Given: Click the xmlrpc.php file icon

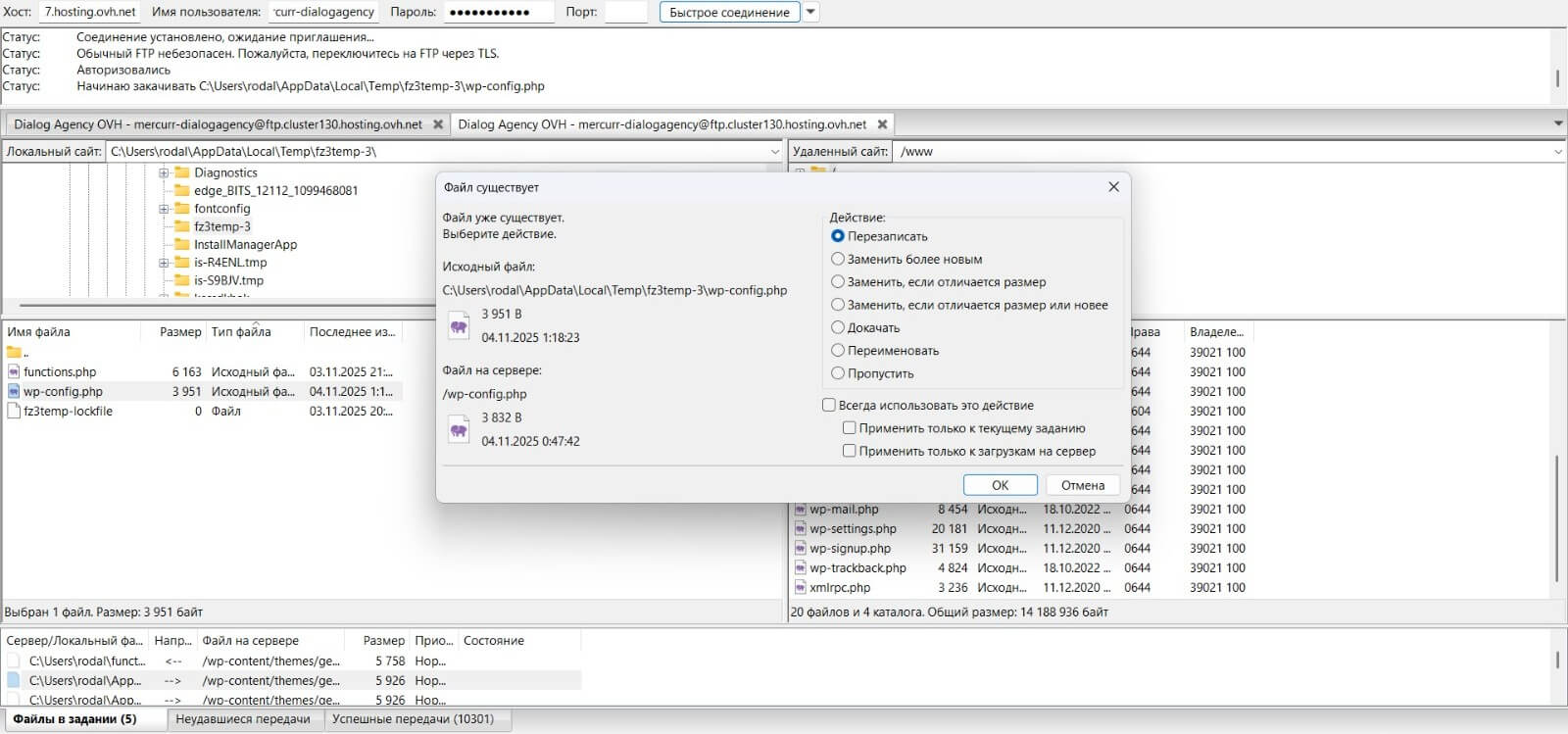Looking at the screenshot, I should coord(800,588).
